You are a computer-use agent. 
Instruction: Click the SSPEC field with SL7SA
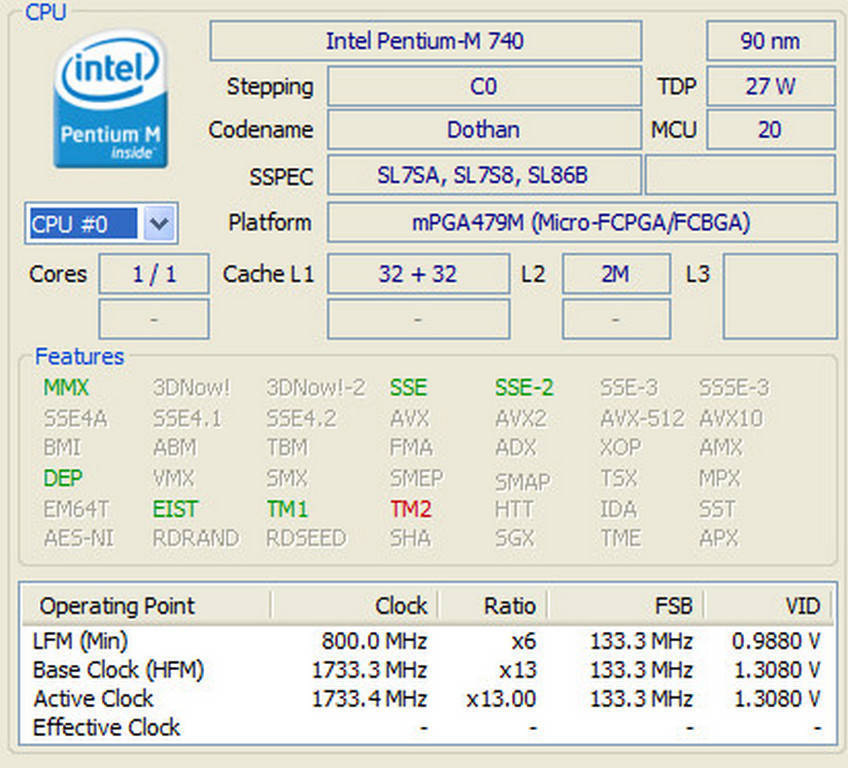coord(483,176)
